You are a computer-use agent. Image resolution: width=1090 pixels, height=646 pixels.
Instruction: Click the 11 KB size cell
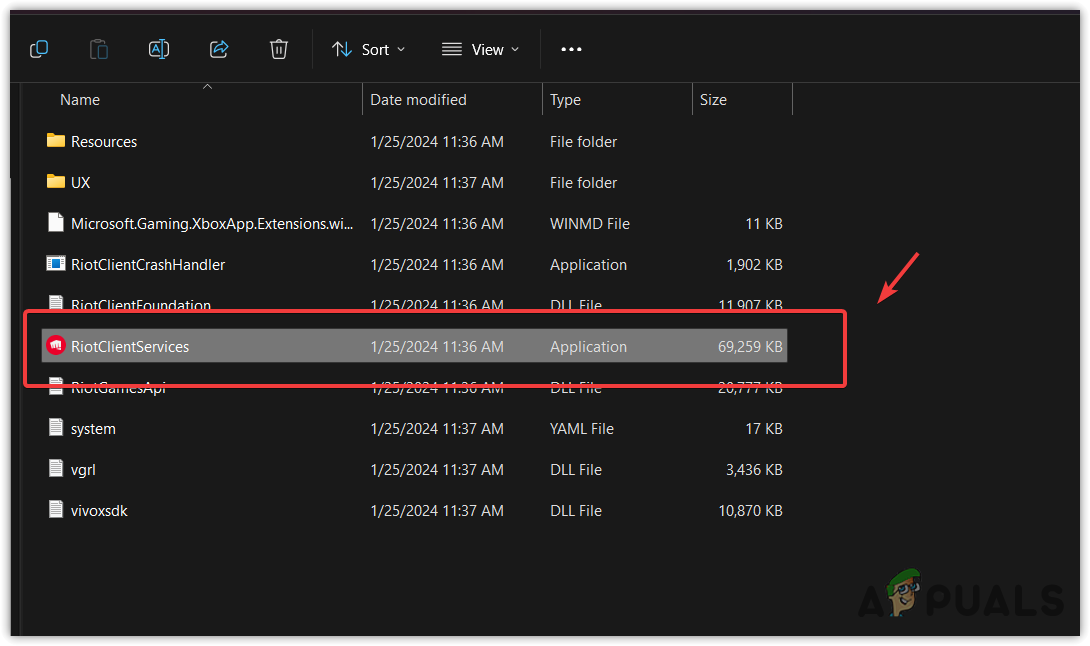764,224
